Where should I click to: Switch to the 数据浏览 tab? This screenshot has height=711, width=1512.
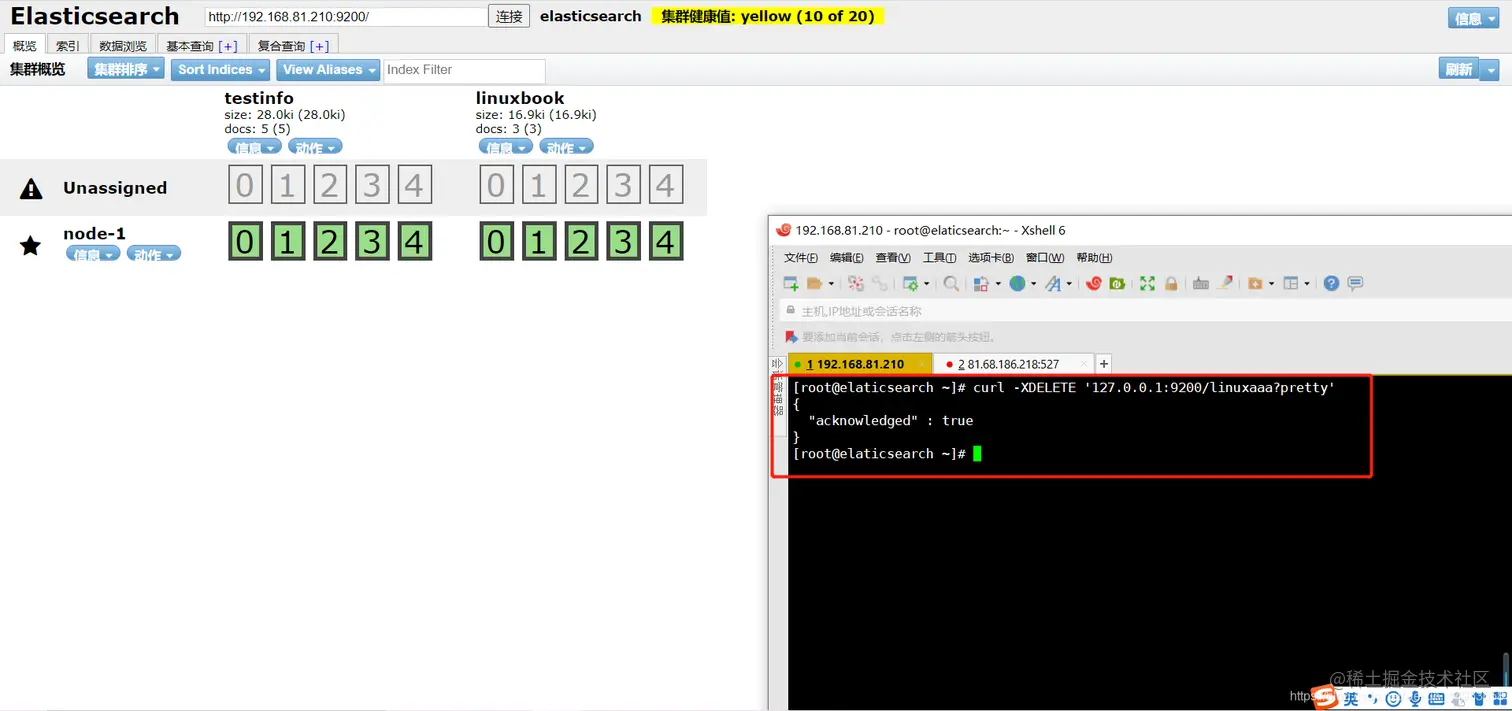[x=123, y=45]
